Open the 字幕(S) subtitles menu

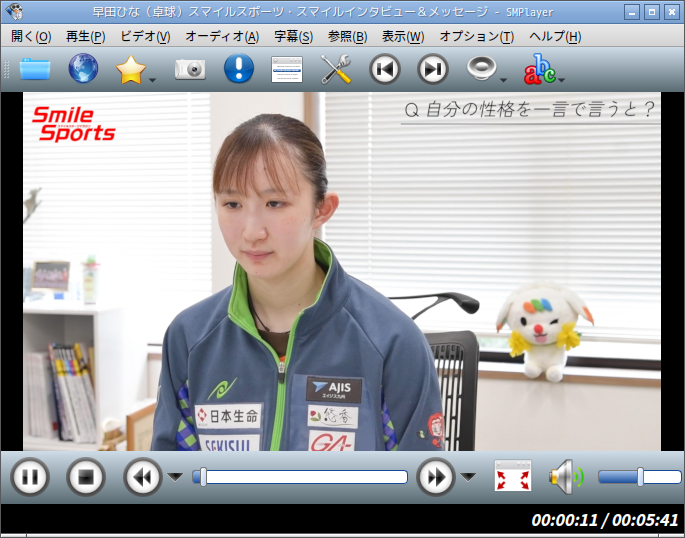point(294,37)
